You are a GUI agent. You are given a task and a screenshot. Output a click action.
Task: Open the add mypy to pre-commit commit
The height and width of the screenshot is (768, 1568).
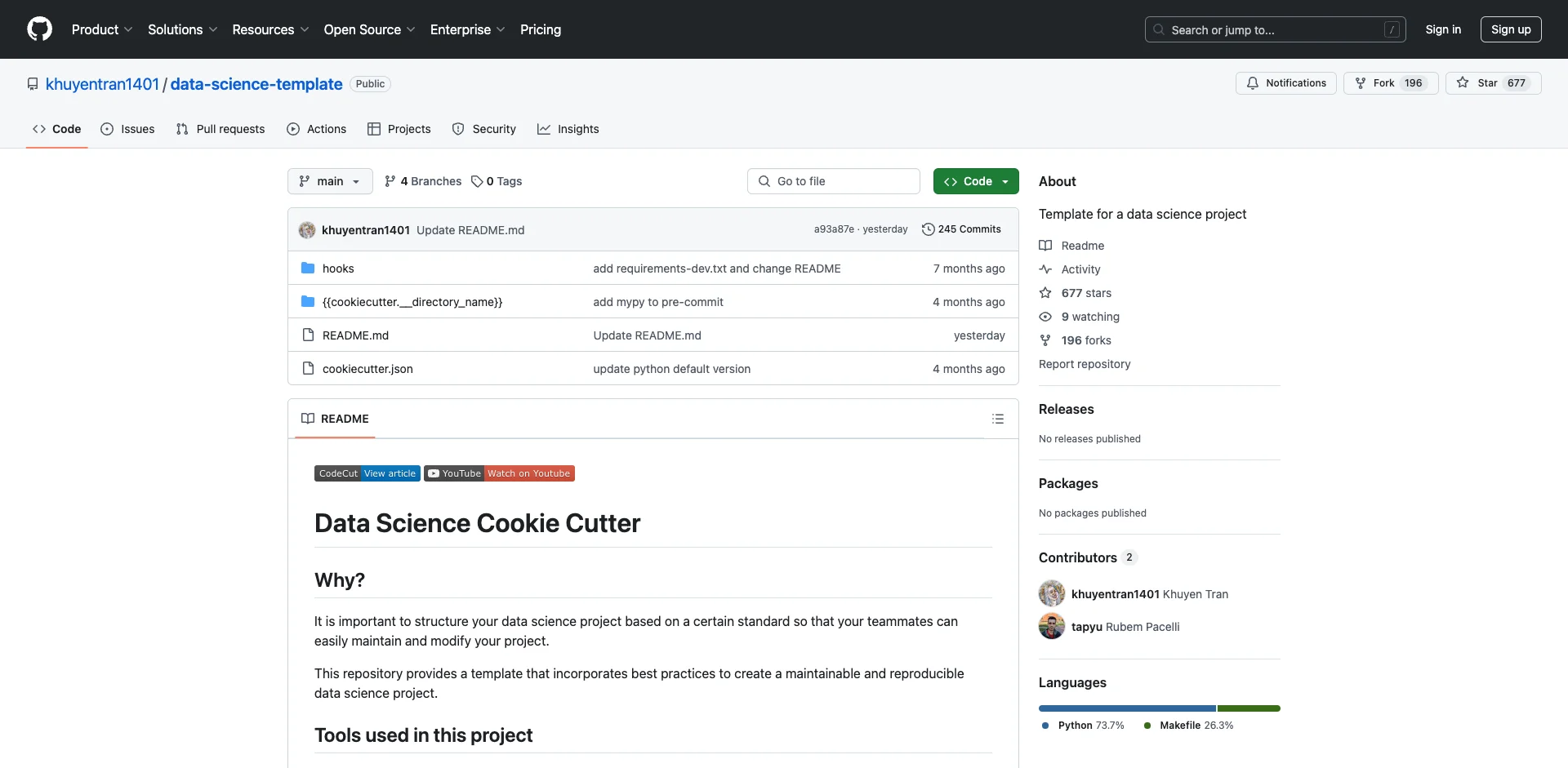click(658, 302)
